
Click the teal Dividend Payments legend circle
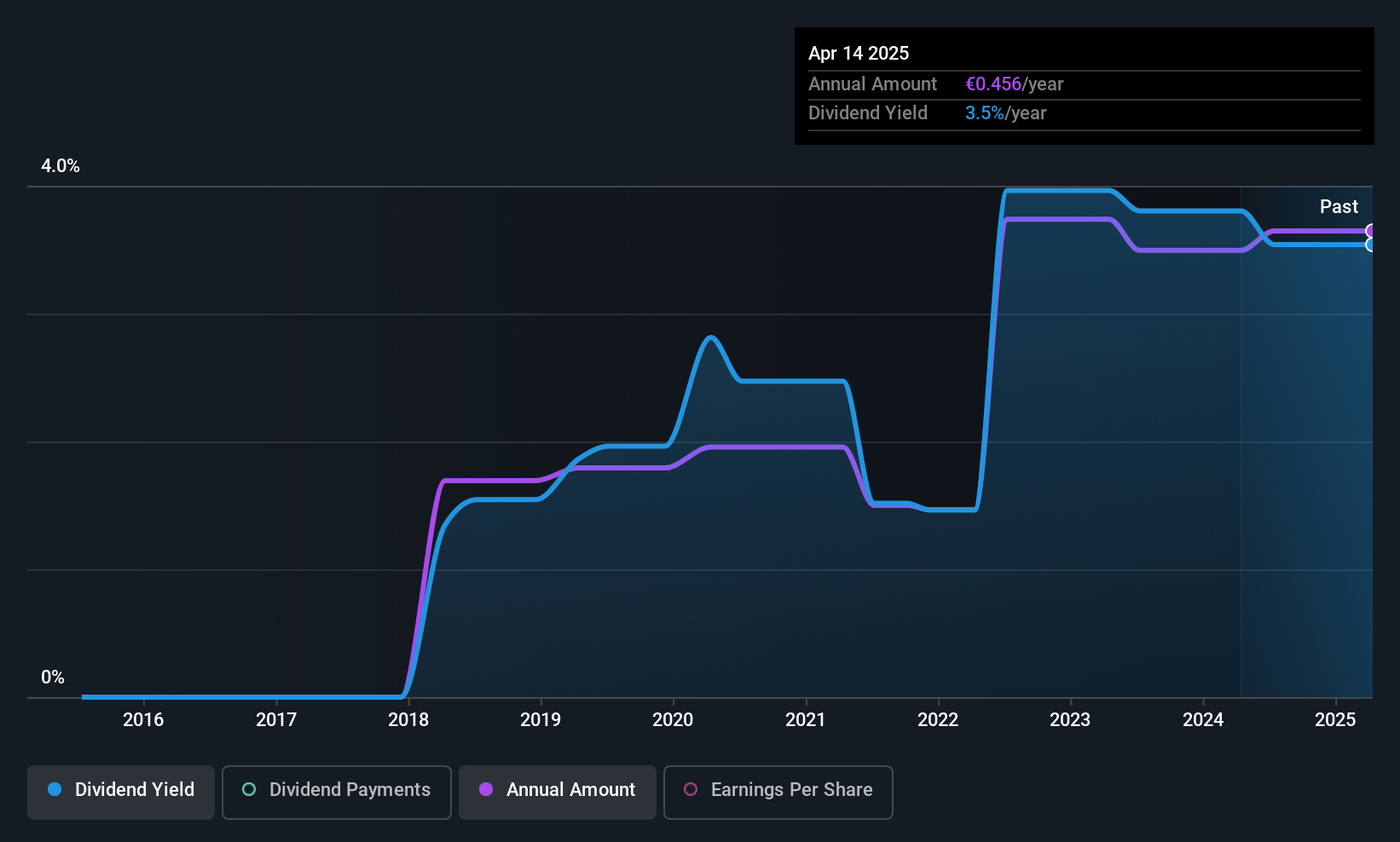click(249, 789)
